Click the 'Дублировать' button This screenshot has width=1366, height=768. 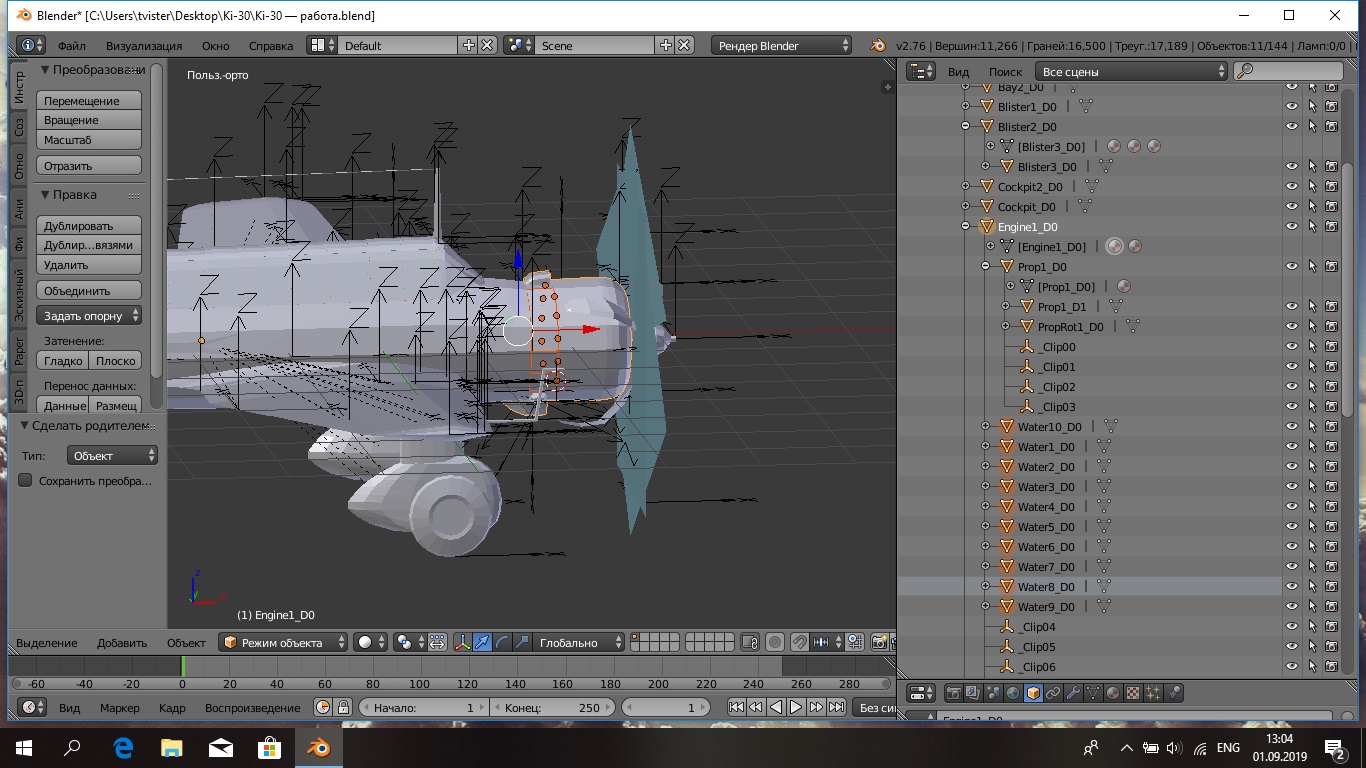pyautogui.click(x=89, y=226)
